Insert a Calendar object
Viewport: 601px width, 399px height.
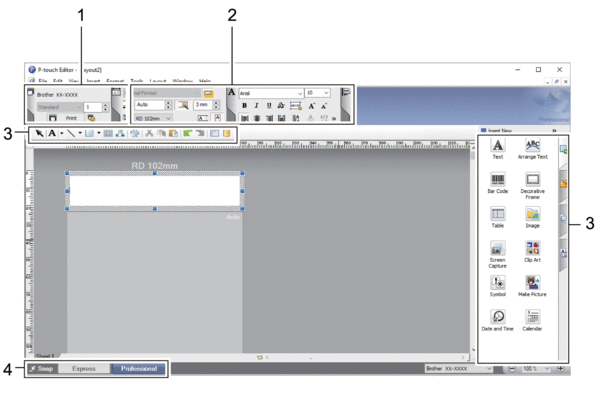coord(532,320)
